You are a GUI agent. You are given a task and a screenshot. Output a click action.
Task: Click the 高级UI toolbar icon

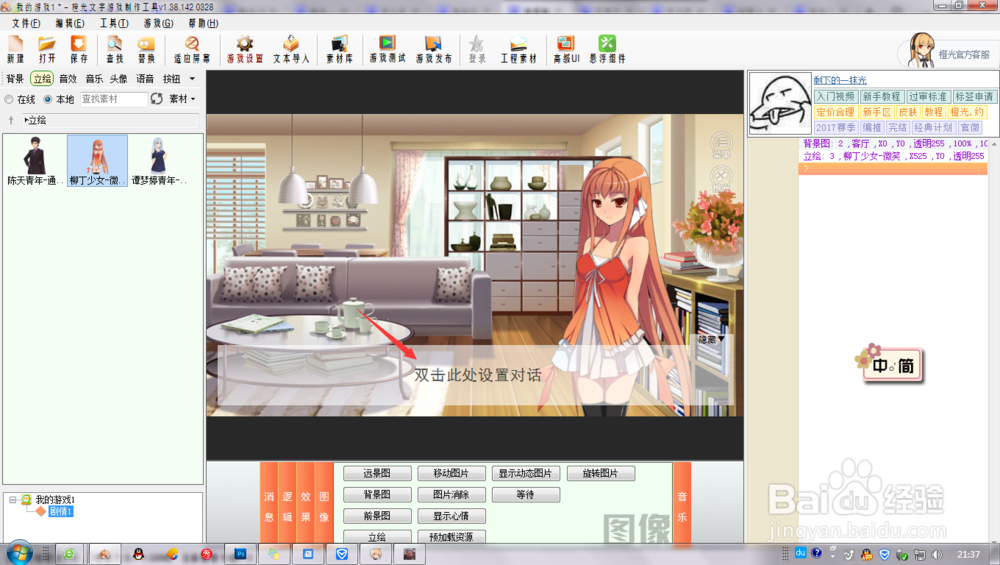click(x=566, y=49)
